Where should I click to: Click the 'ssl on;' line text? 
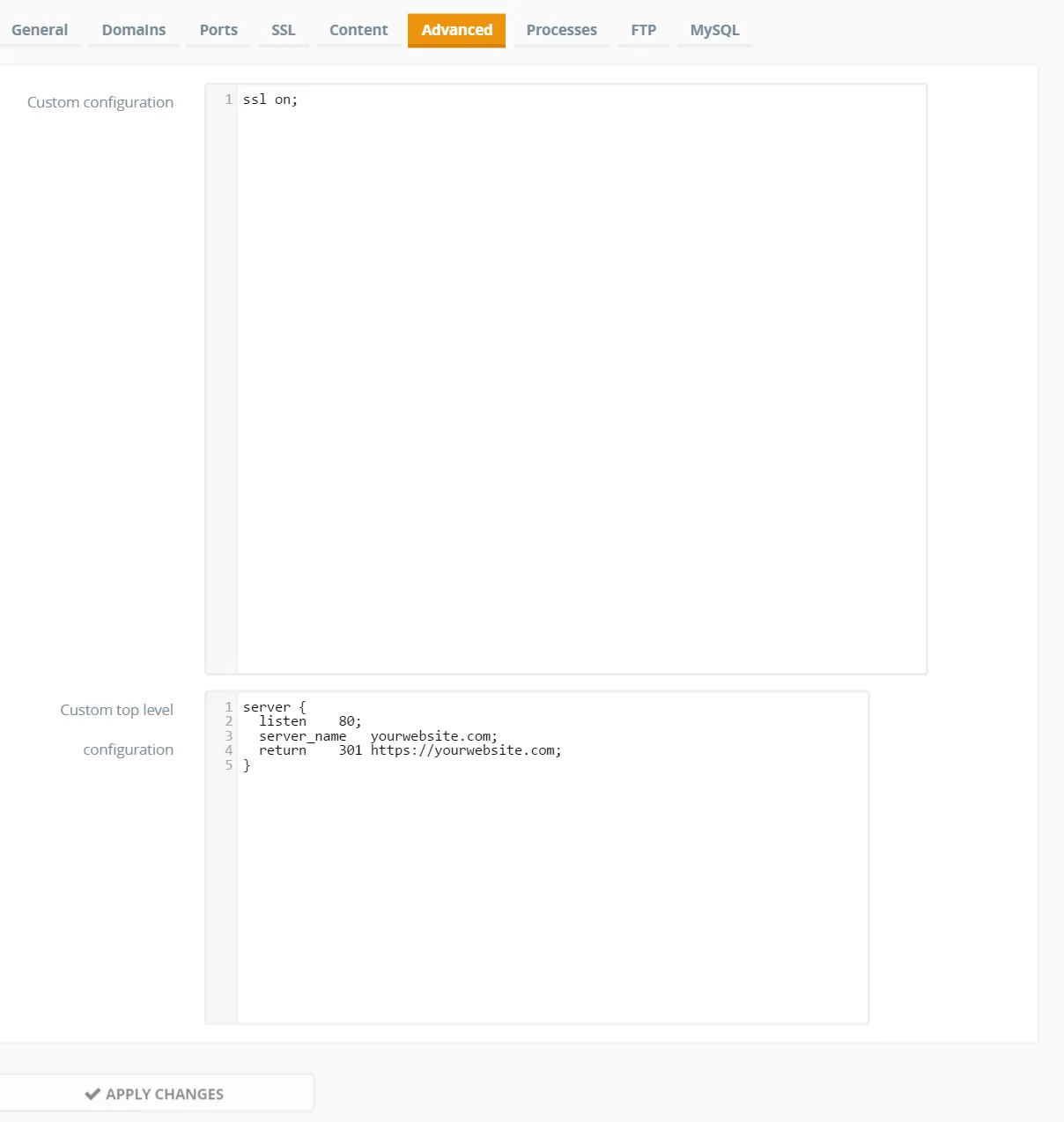[x=270, y=100]
